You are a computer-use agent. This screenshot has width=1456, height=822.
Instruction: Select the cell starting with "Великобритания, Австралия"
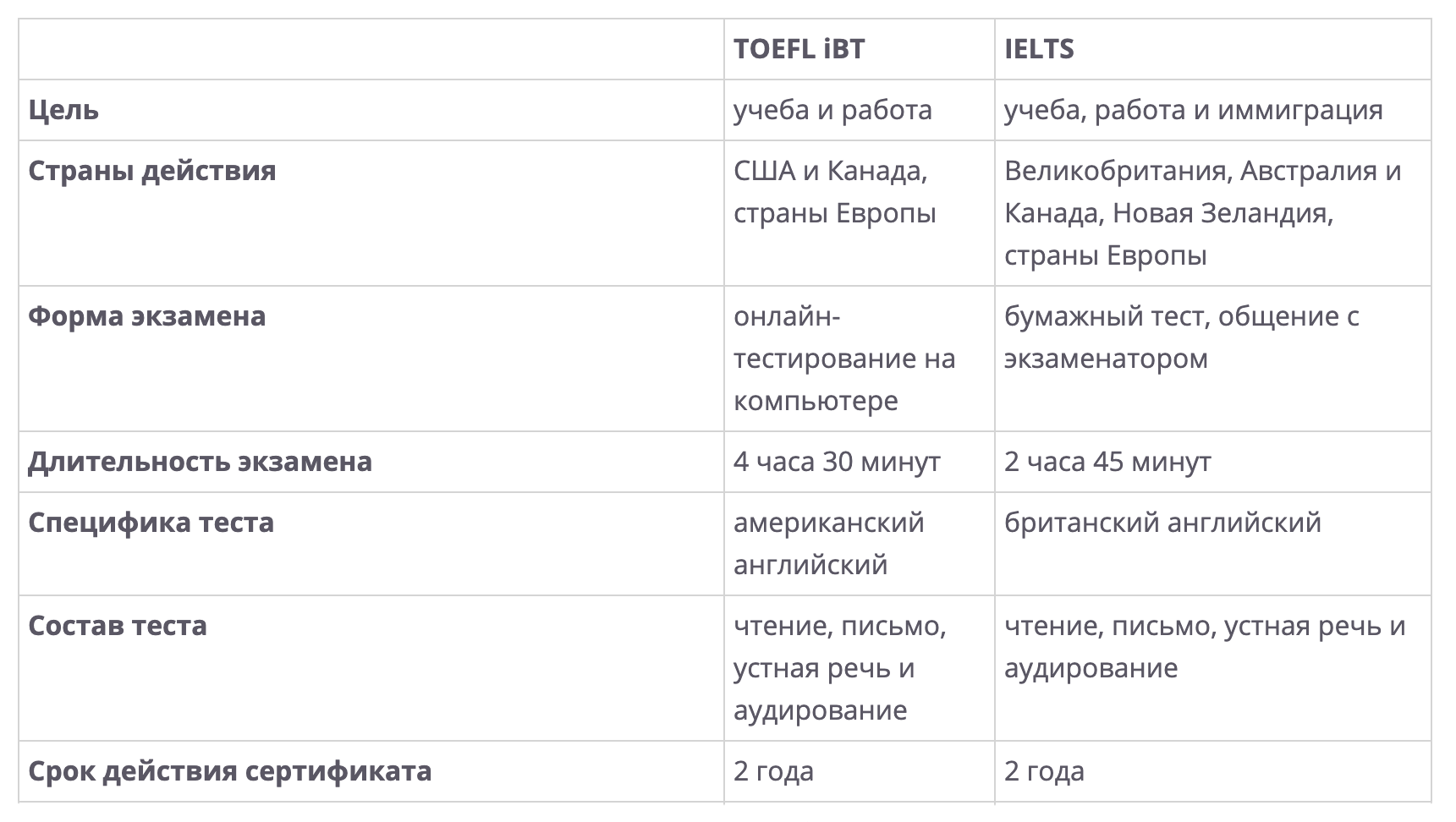point(1202,213)
